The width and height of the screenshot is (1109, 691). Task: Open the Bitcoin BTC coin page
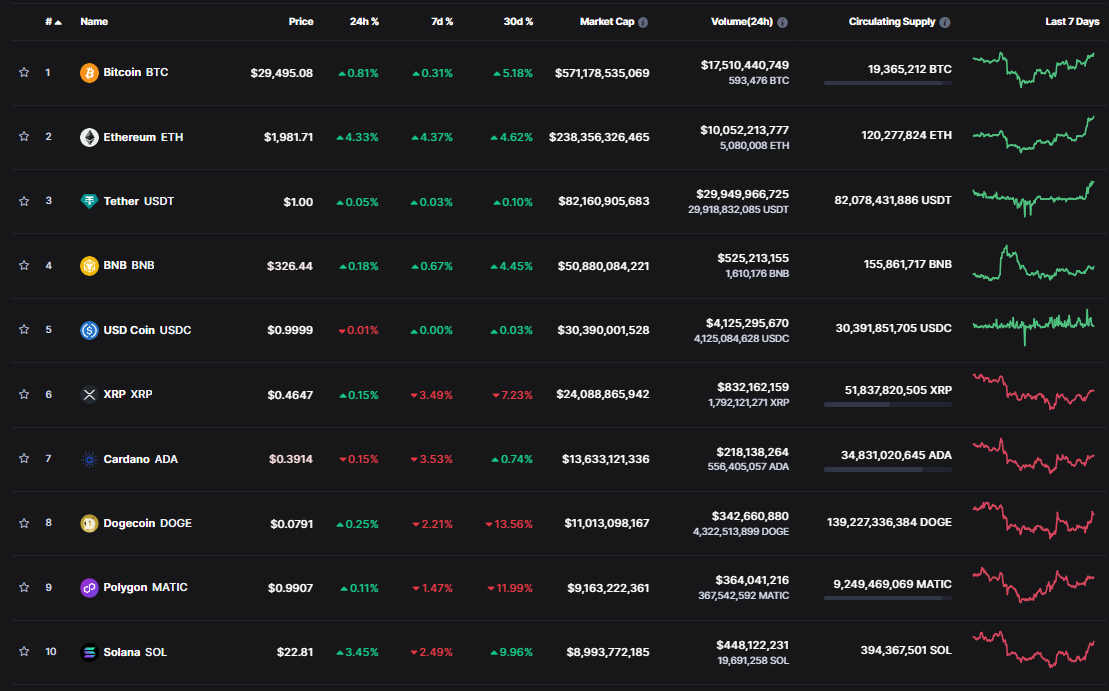click(136, 72)
